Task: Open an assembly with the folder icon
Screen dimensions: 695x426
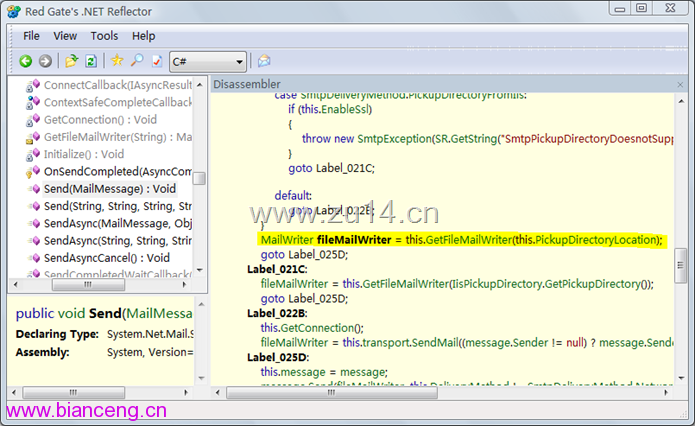Action: click(71, 61)
